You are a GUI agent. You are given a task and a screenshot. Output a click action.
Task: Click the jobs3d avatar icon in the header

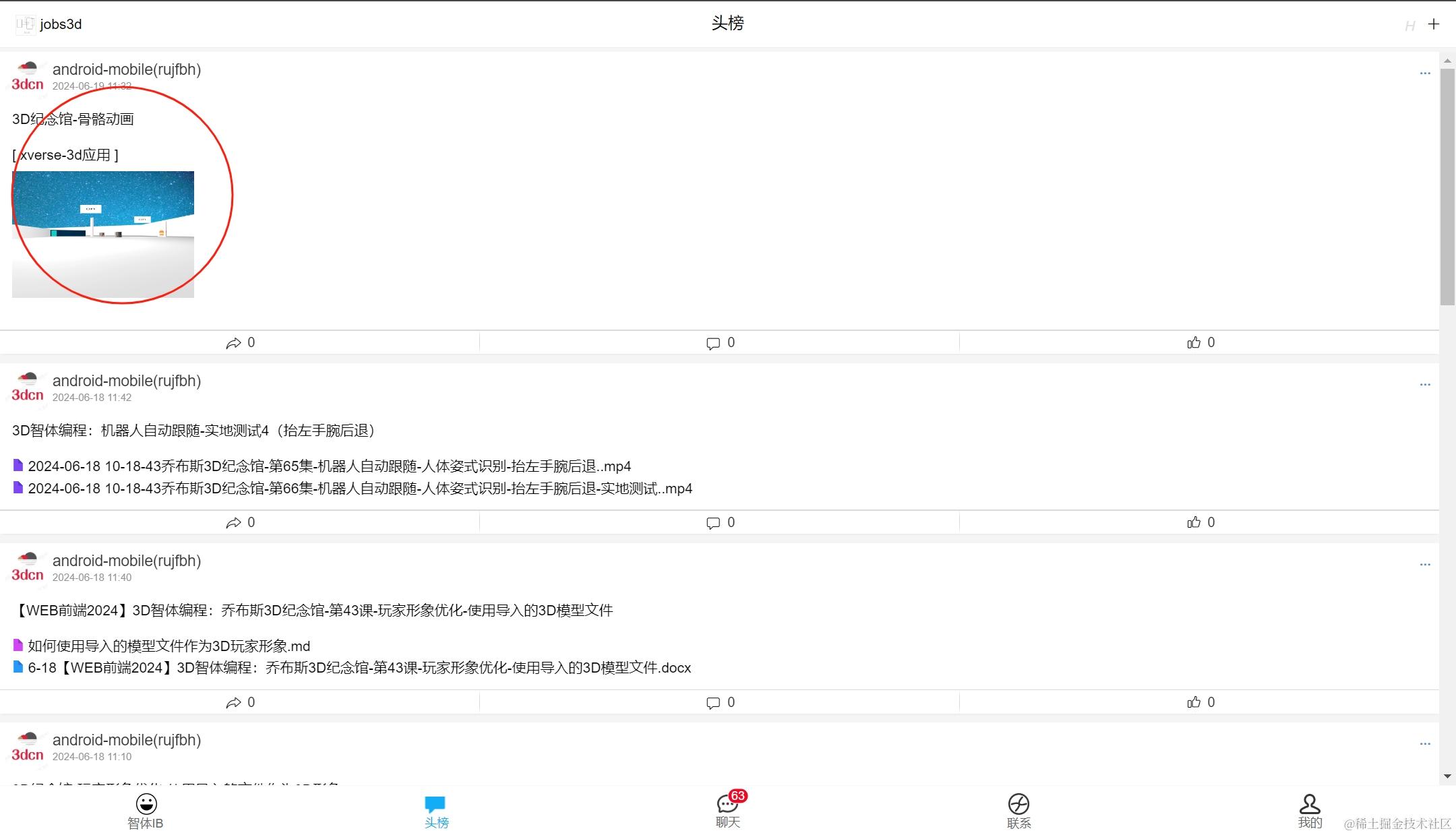point(25,24)
